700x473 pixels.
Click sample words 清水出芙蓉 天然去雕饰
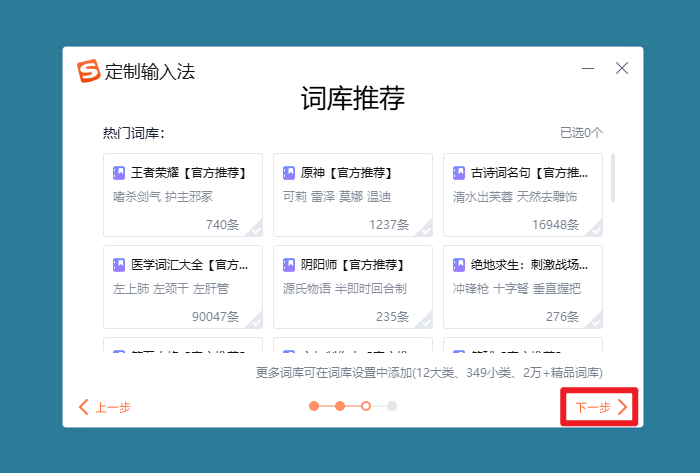click(515, 196)
